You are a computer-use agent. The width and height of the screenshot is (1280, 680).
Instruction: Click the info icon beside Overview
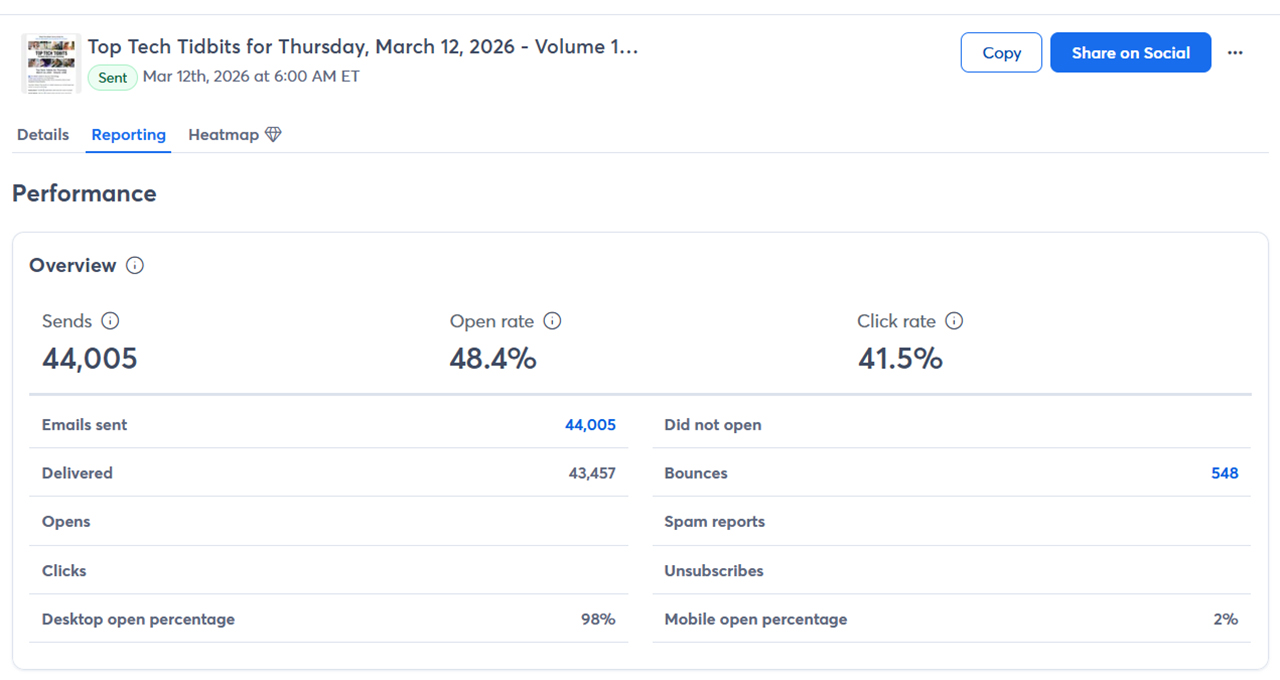pos(135,266)
